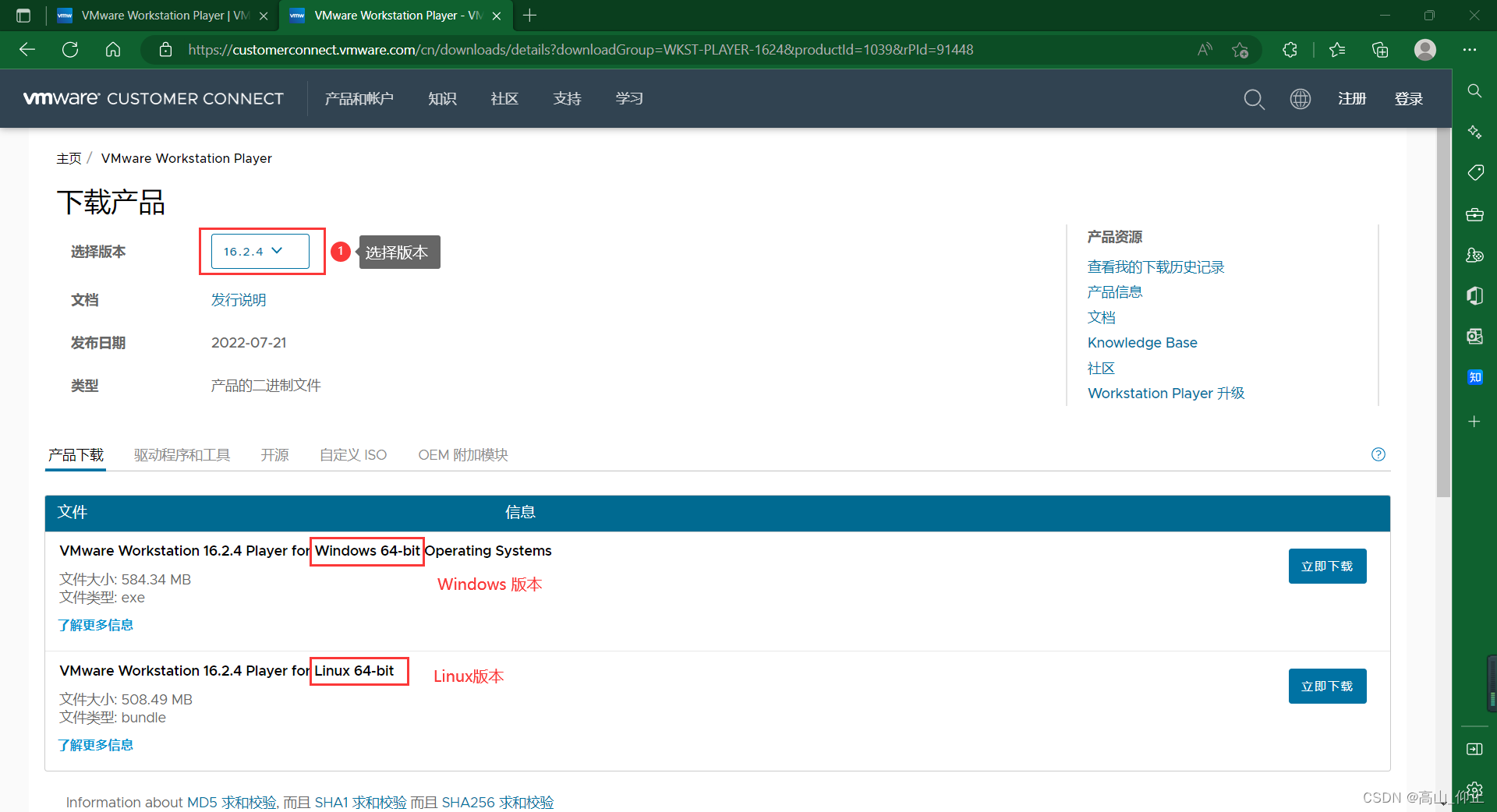
Task: Go to browser home icon
Action: pos(113,50)
